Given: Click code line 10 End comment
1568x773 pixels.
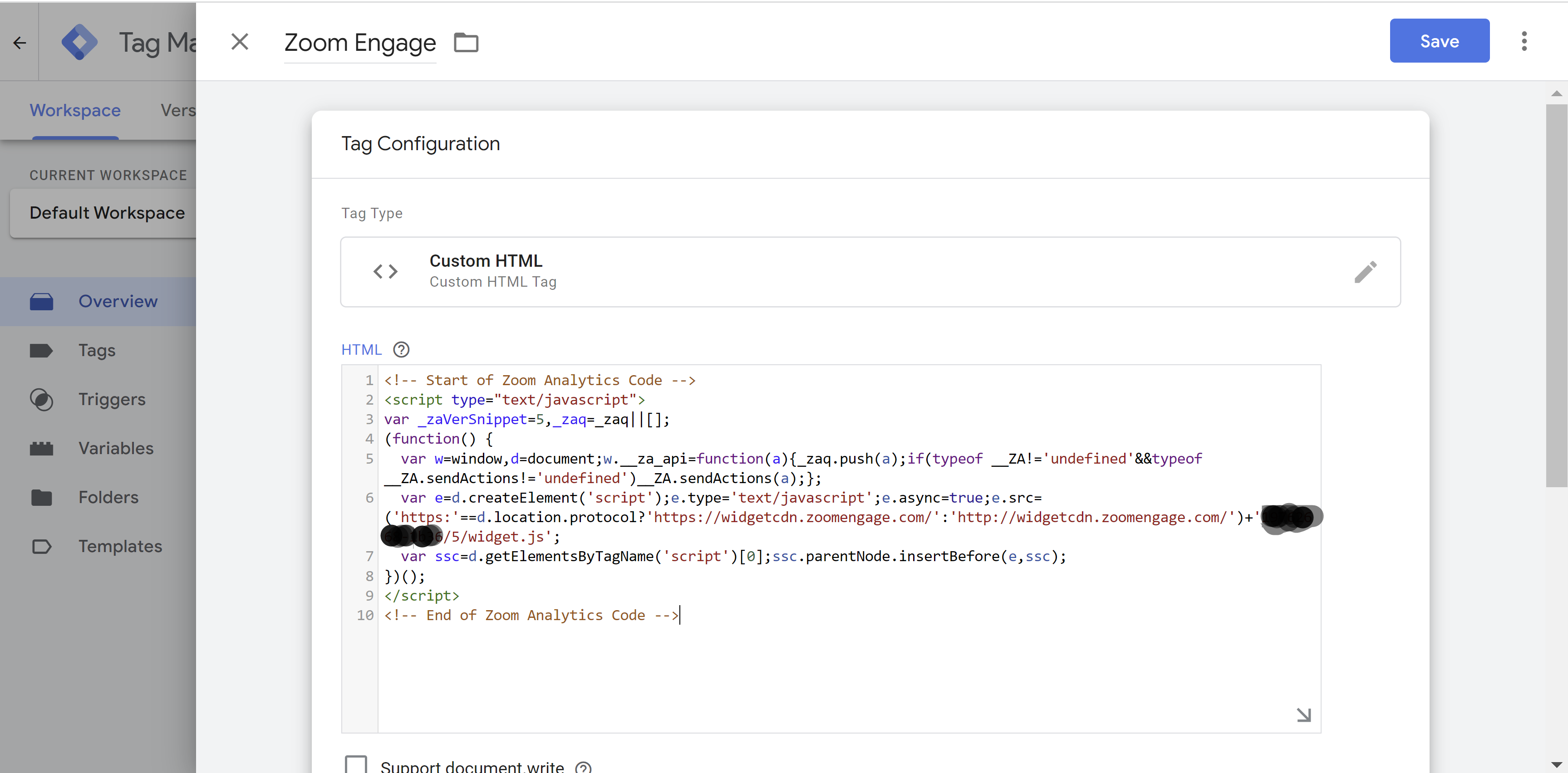Looking at the screenshot, I should pos(531,615).
